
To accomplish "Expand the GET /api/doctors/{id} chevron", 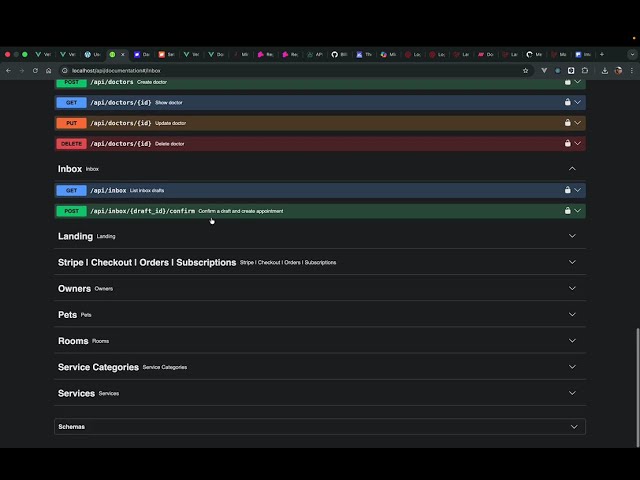I will 578,102.
